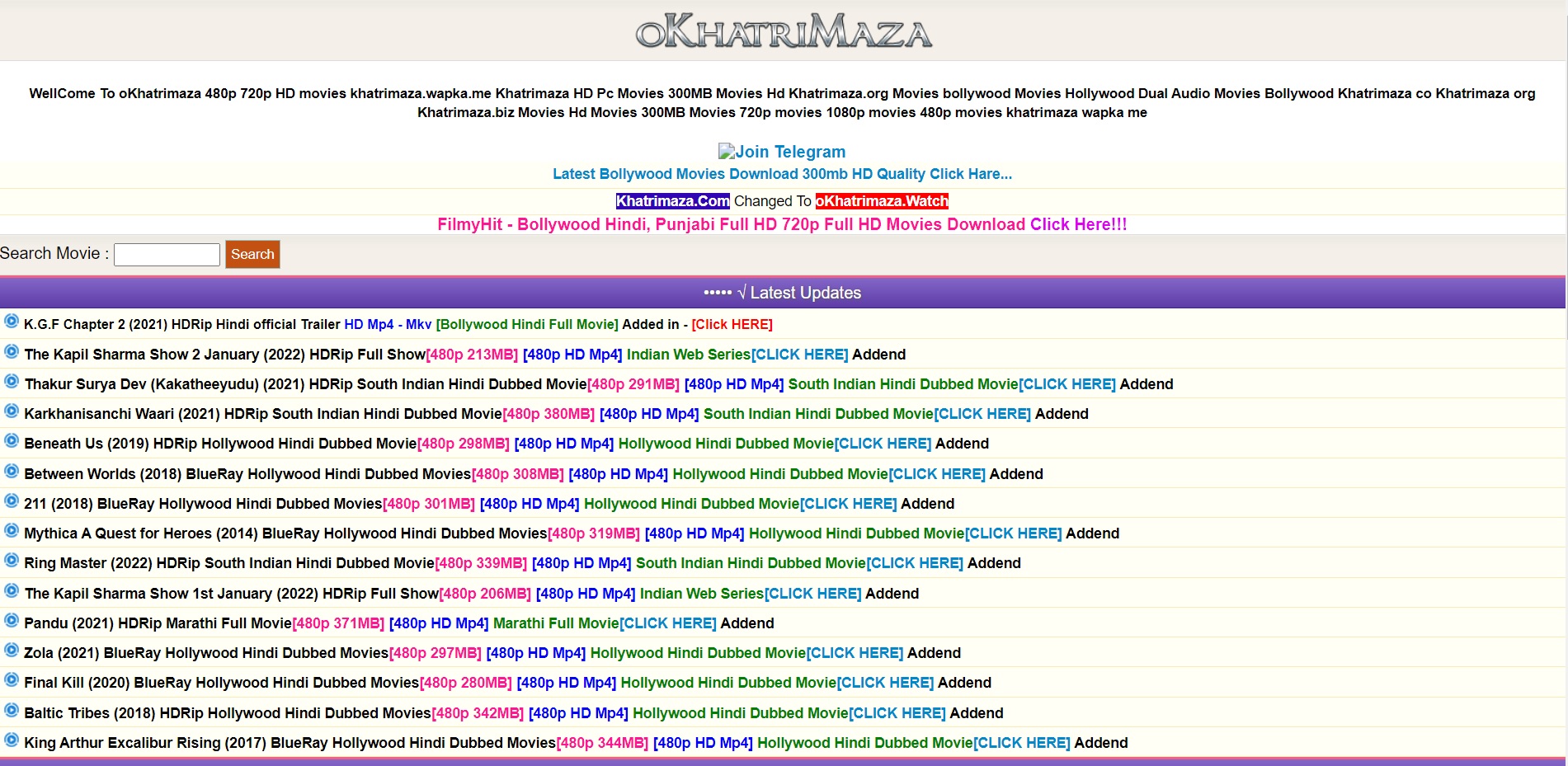
Task: Click [CLICK HERE] on Thakur Surya Dev row
Action: (1067, 384)
